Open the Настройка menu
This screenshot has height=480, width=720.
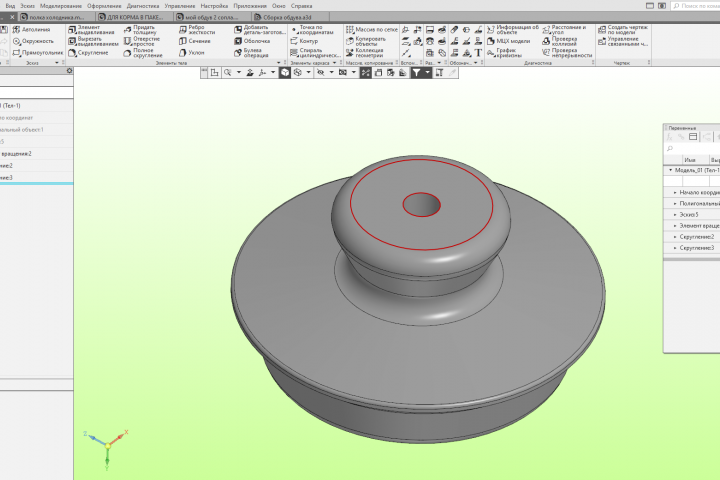pos(214,6)
